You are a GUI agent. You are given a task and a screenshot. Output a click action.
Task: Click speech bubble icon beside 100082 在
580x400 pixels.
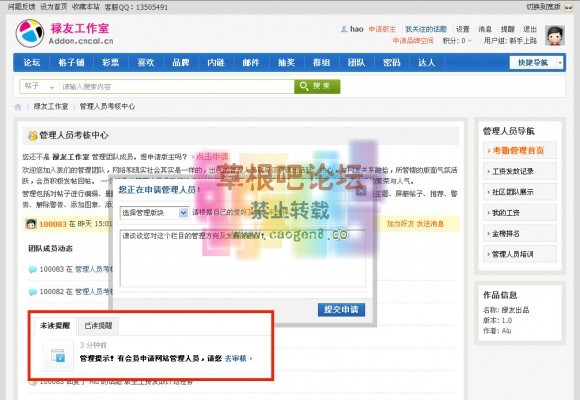coord(33,292)
